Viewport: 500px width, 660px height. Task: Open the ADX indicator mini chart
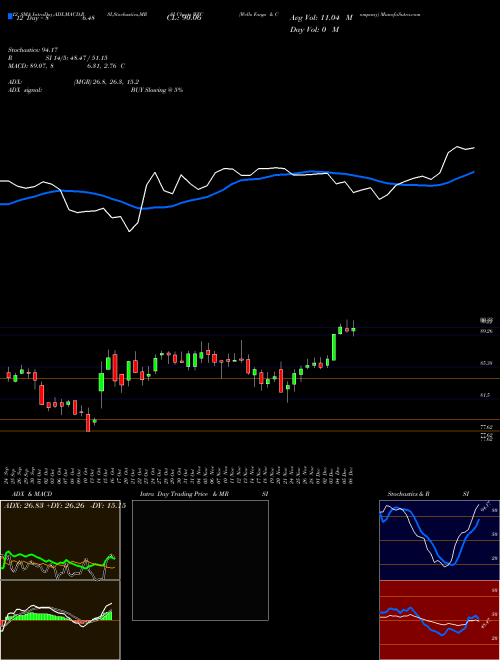pos(60,540)
